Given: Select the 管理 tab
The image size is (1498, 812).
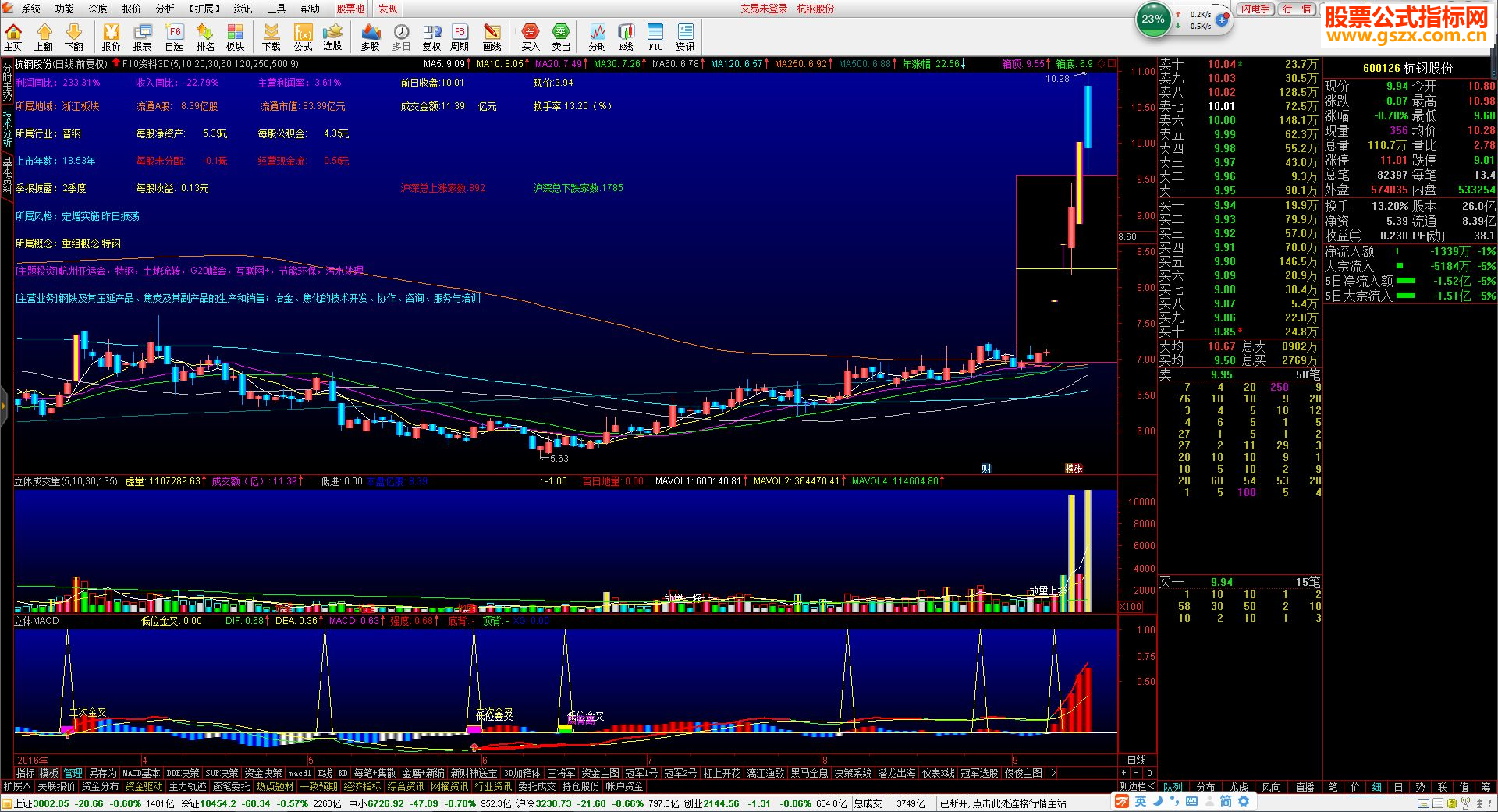Looking at the screenshot, I should coord(73,773).
